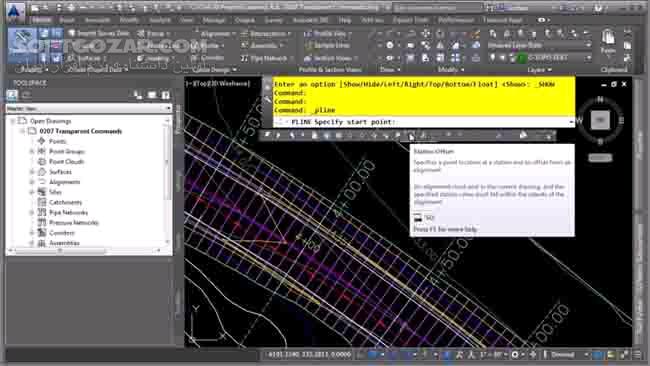Select Point Clouds in the Prospector tree
Screen dimensions: 650x366
(66, 162)
